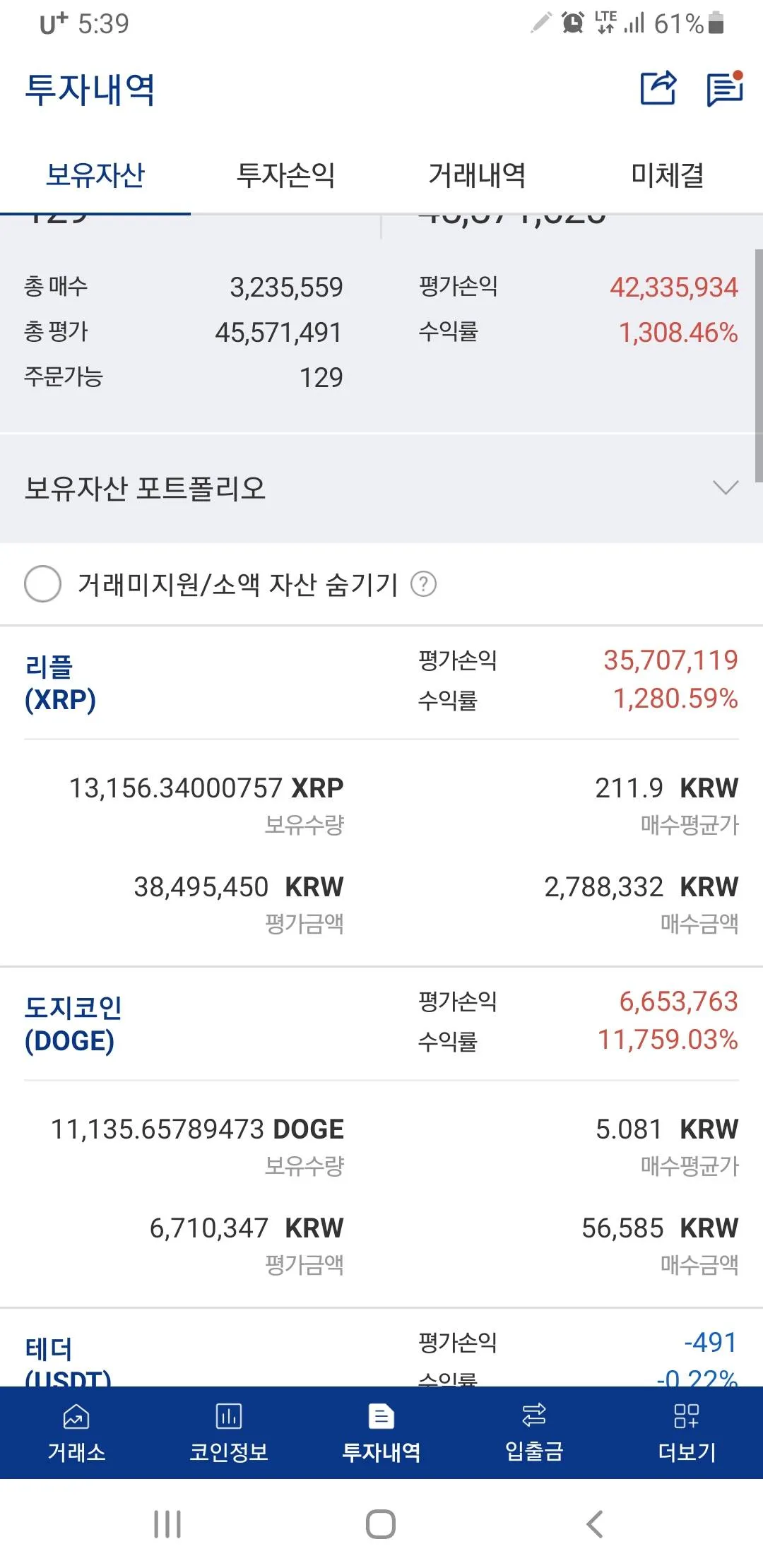Expand 보유자산 포트폴리오 chevron
The image size is (763, 1568).
pyautogui.click(x=726, y=488)
